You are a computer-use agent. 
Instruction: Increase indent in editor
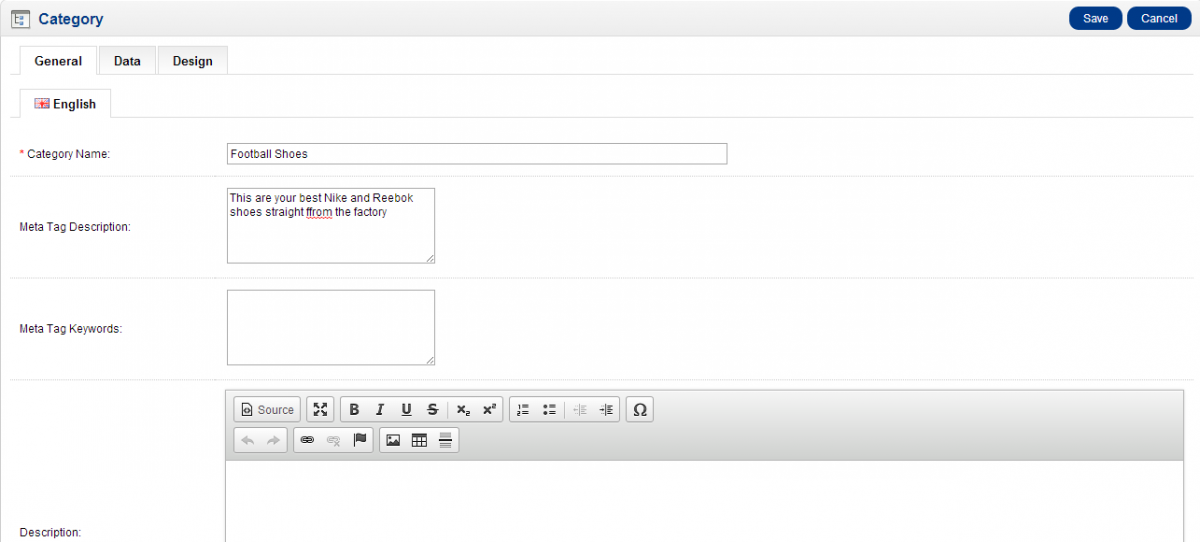[606, 409]
